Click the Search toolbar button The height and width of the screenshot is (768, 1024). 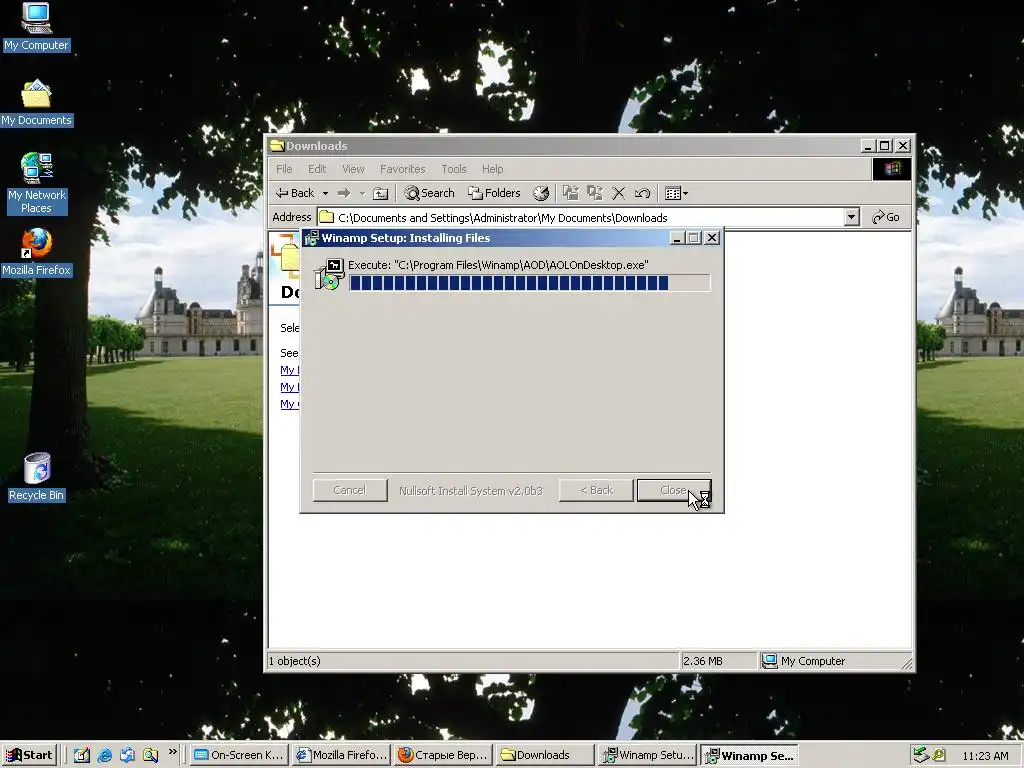429,193
